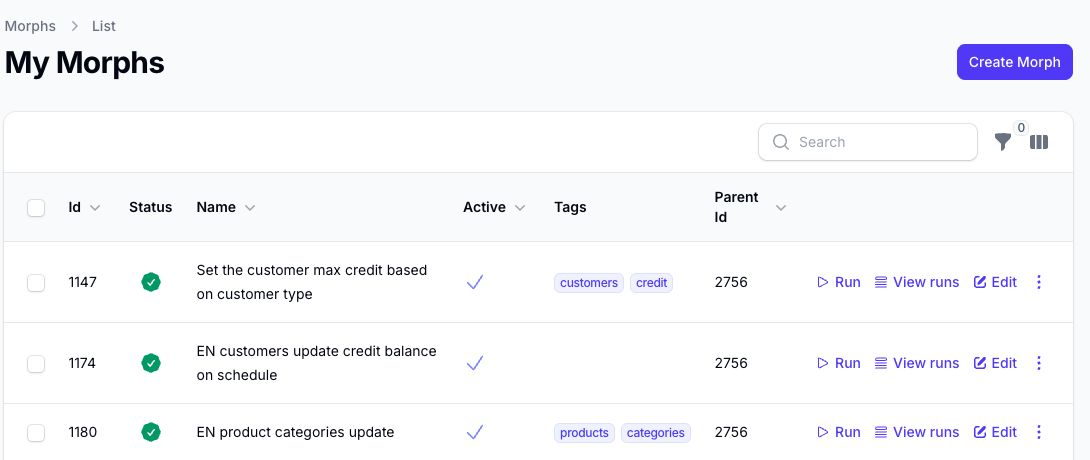Click the customers tag
The height and width of the screenshot is (460, 1090).
pyautogui.click(x=589, y=283)
